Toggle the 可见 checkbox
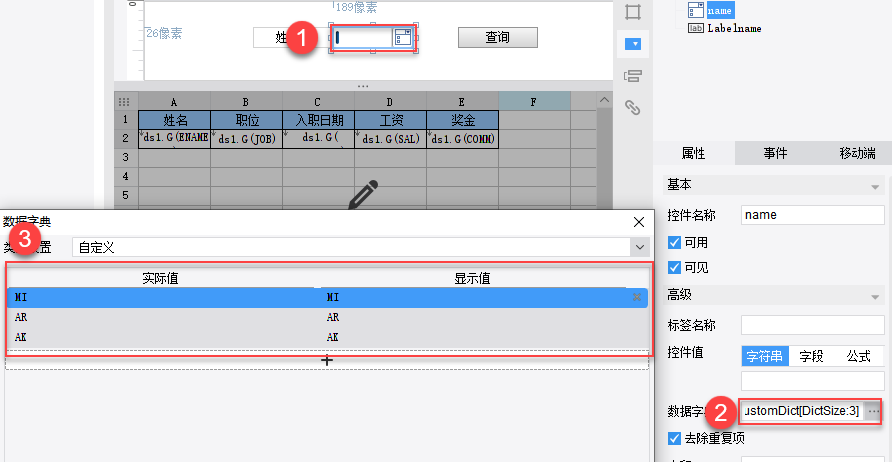This screenshot has height=462, width=892. (675, 267)
